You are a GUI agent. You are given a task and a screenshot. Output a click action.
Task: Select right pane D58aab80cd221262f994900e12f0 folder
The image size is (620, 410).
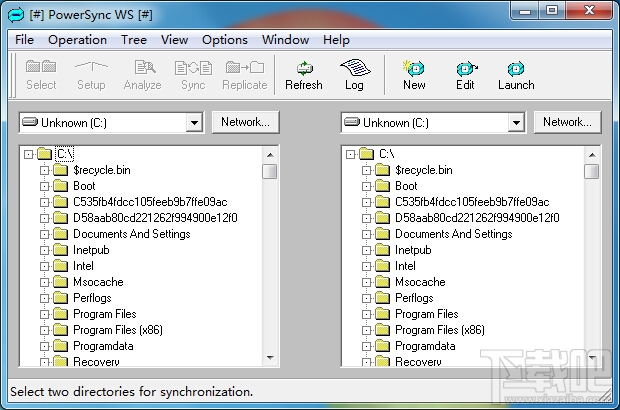(477, 218)
